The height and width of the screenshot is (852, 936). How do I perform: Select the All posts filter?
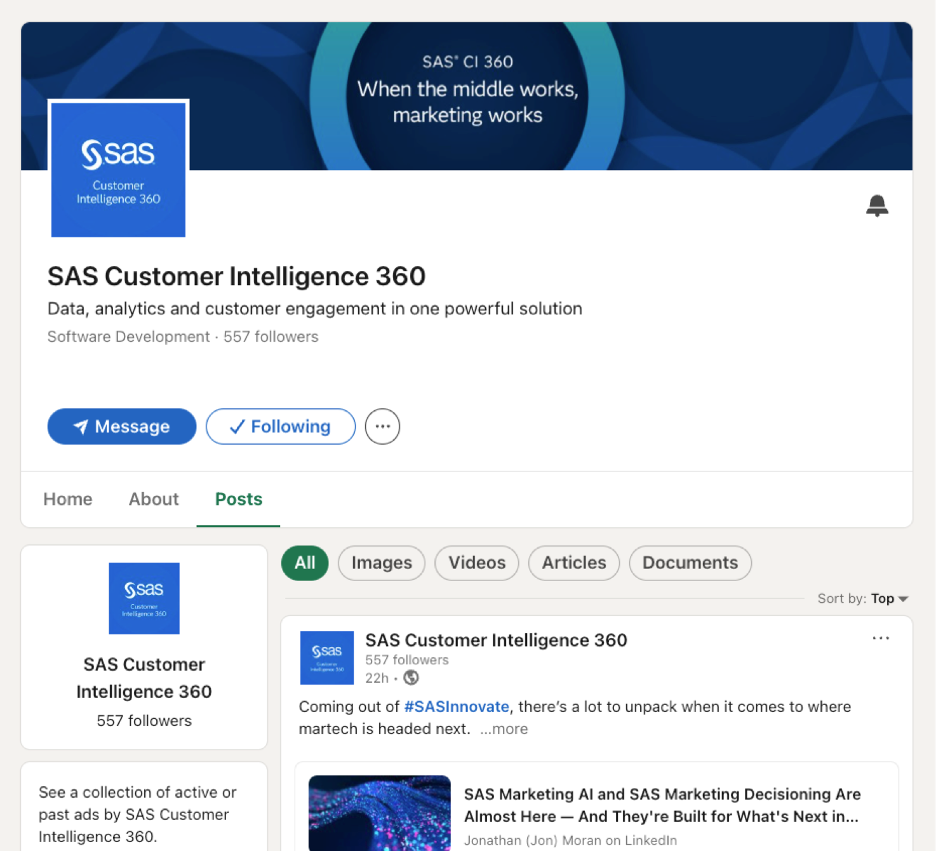304,562
